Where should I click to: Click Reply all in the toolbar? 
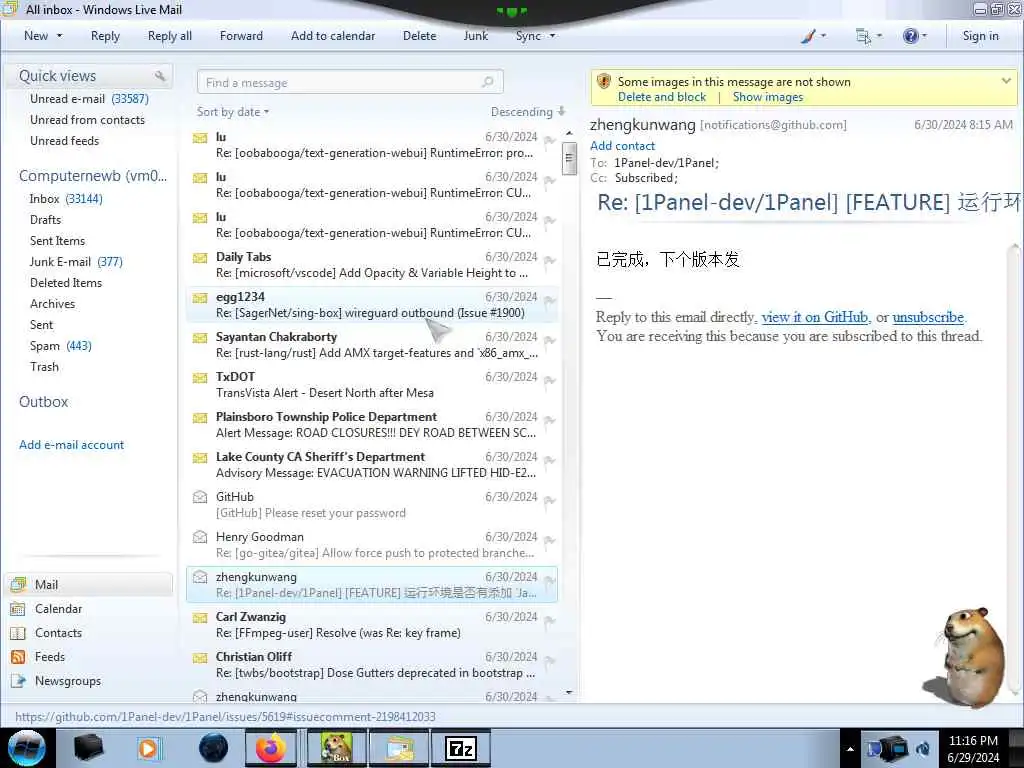point(170,36)
